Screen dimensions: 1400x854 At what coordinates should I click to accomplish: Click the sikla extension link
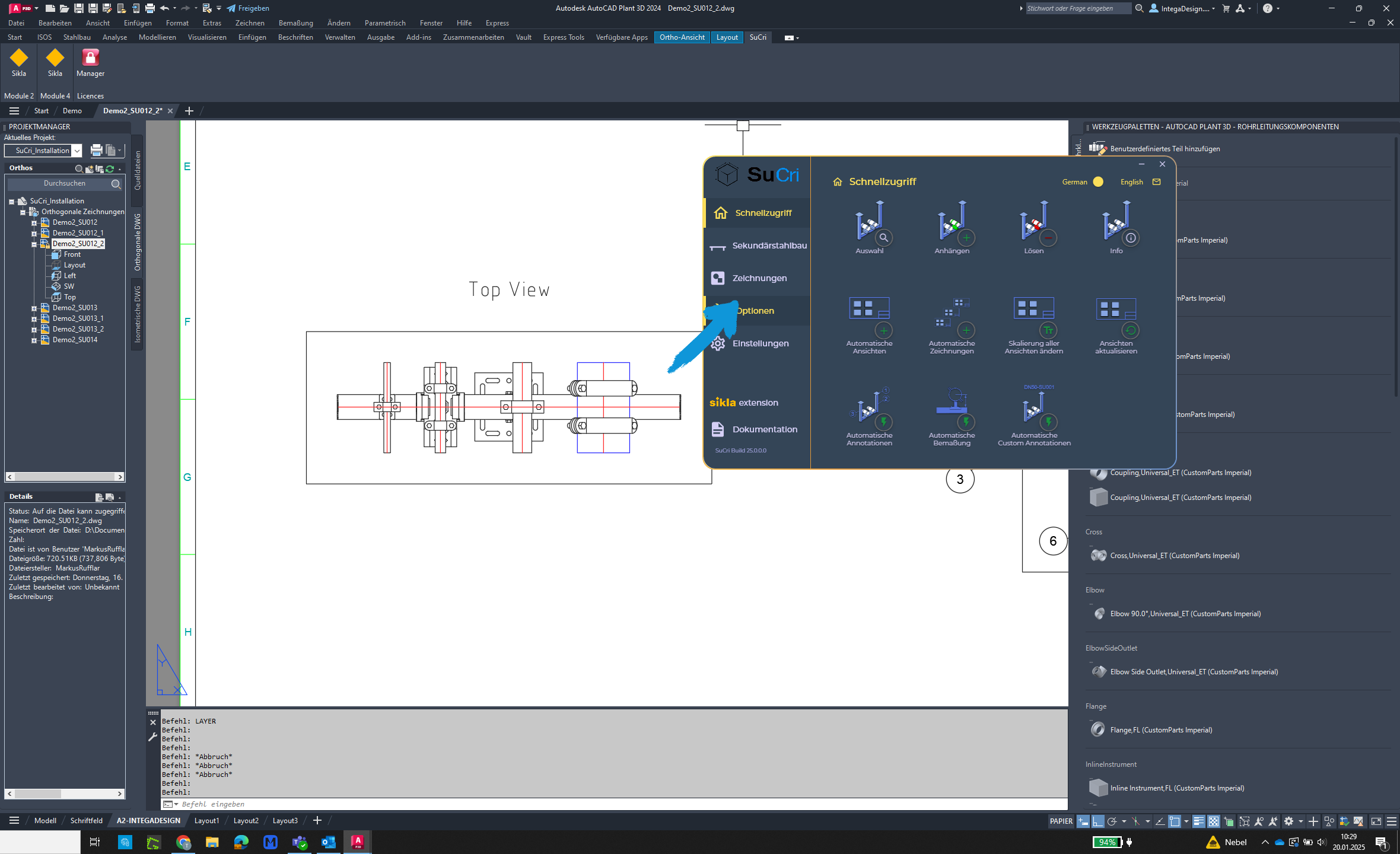point(744,403)
